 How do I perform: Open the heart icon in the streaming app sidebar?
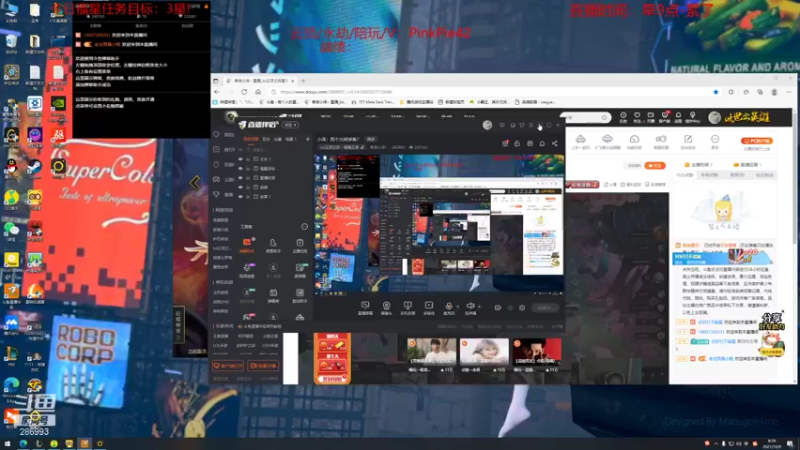216,135
